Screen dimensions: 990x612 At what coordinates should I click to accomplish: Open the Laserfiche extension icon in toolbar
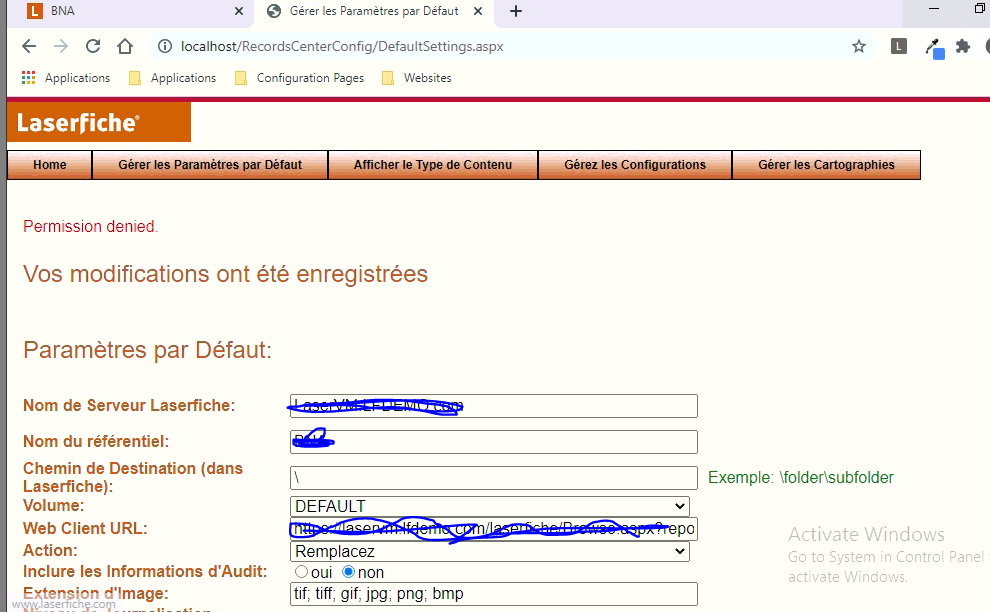tap(898, 46)
